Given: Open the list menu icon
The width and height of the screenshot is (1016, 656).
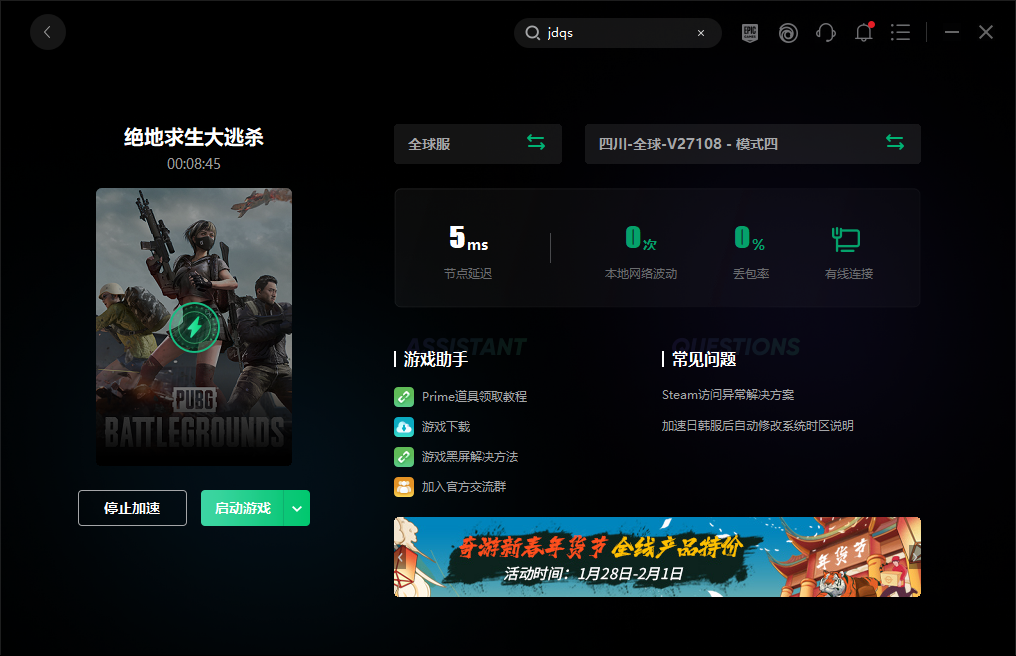Looking at the screenshot, I should [900, 32].
